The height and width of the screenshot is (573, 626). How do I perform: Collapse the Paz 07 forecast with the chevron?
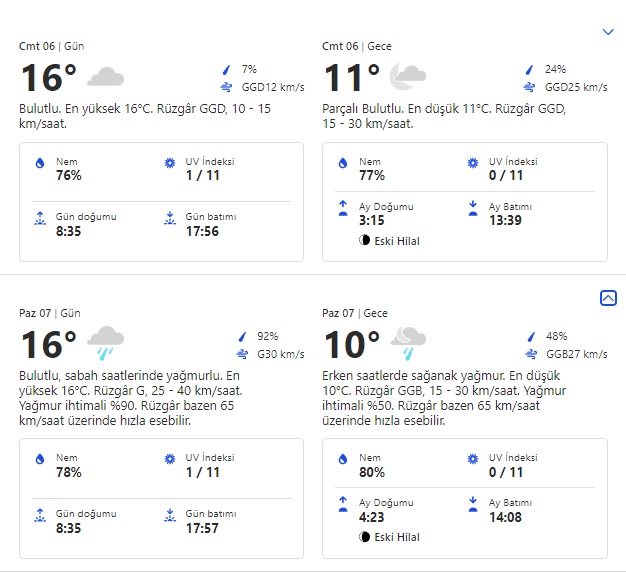(x=607, y=297)
